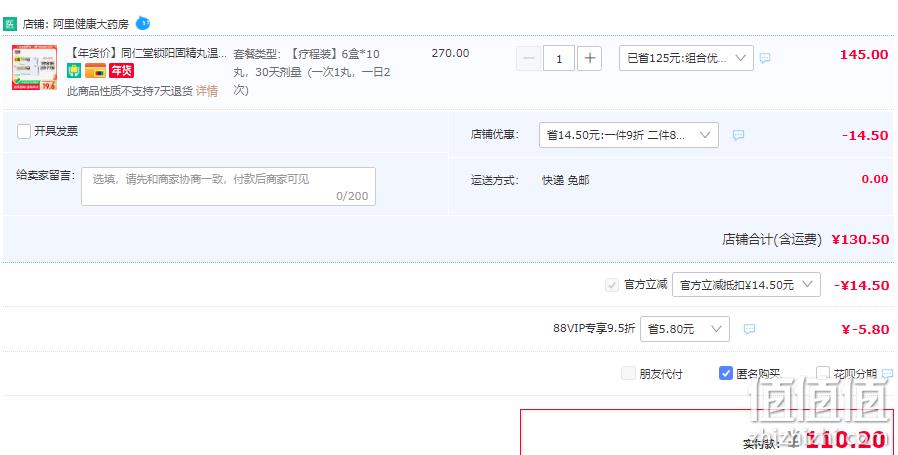Untick the 匿名购买 checkbox

point(726,374)
